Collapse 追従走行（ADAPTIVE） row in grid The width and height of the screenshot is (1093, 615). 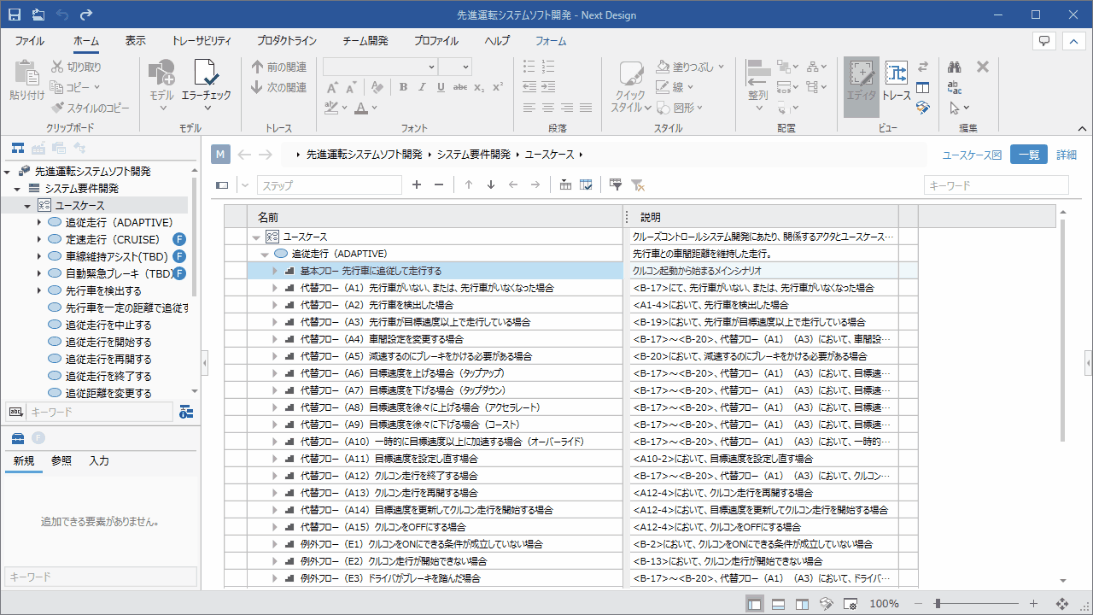[x=265, y=254]
